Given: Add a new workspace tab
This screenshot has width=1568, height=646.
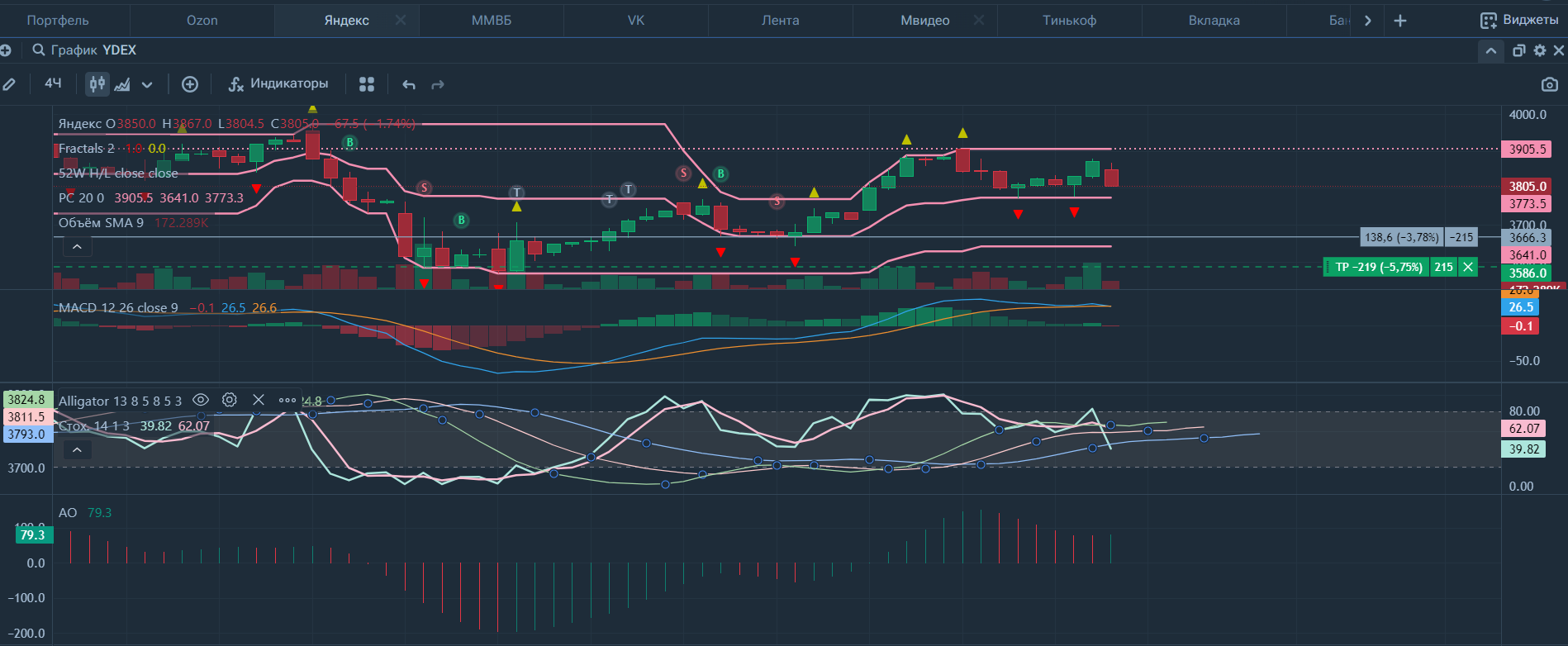Looking at the screenshot, I should (1400, 21).
